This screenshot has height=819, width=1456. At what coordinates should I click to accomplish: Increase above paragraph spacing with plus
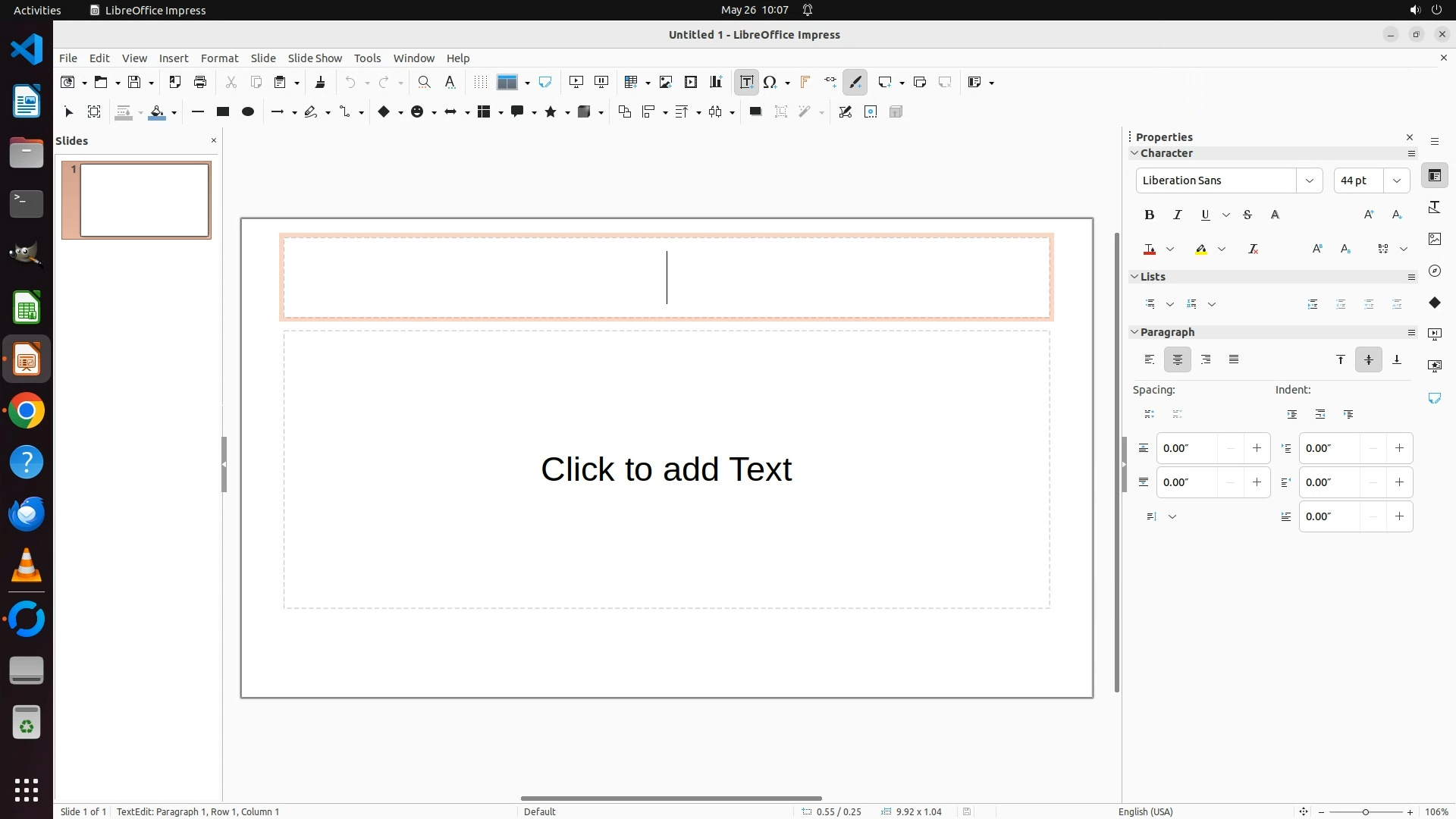(x=1257, y=448)
